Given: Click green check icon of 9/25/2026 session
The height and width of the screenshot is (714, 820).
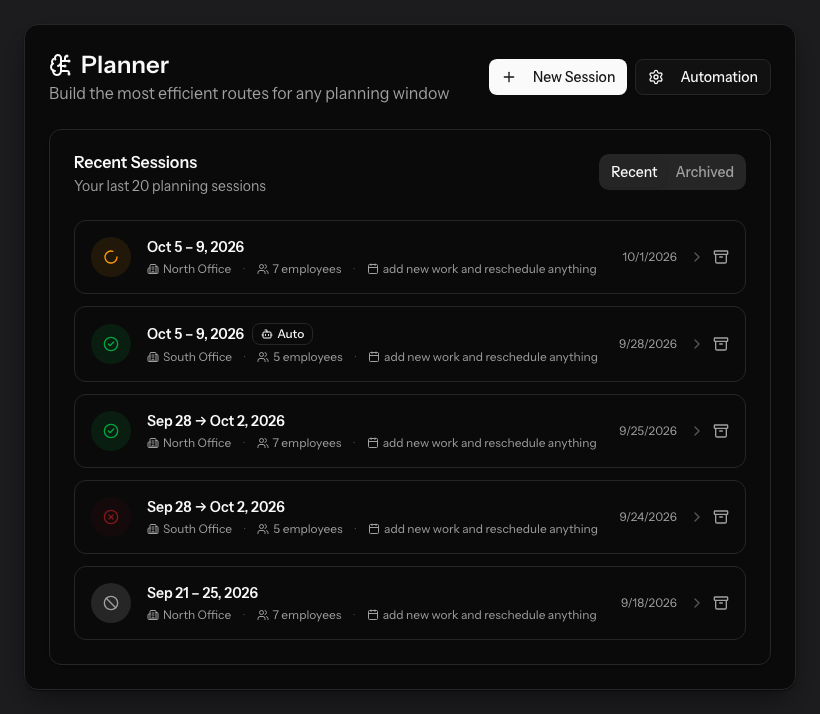Looking at the screenshot, I should click(111, 430).
